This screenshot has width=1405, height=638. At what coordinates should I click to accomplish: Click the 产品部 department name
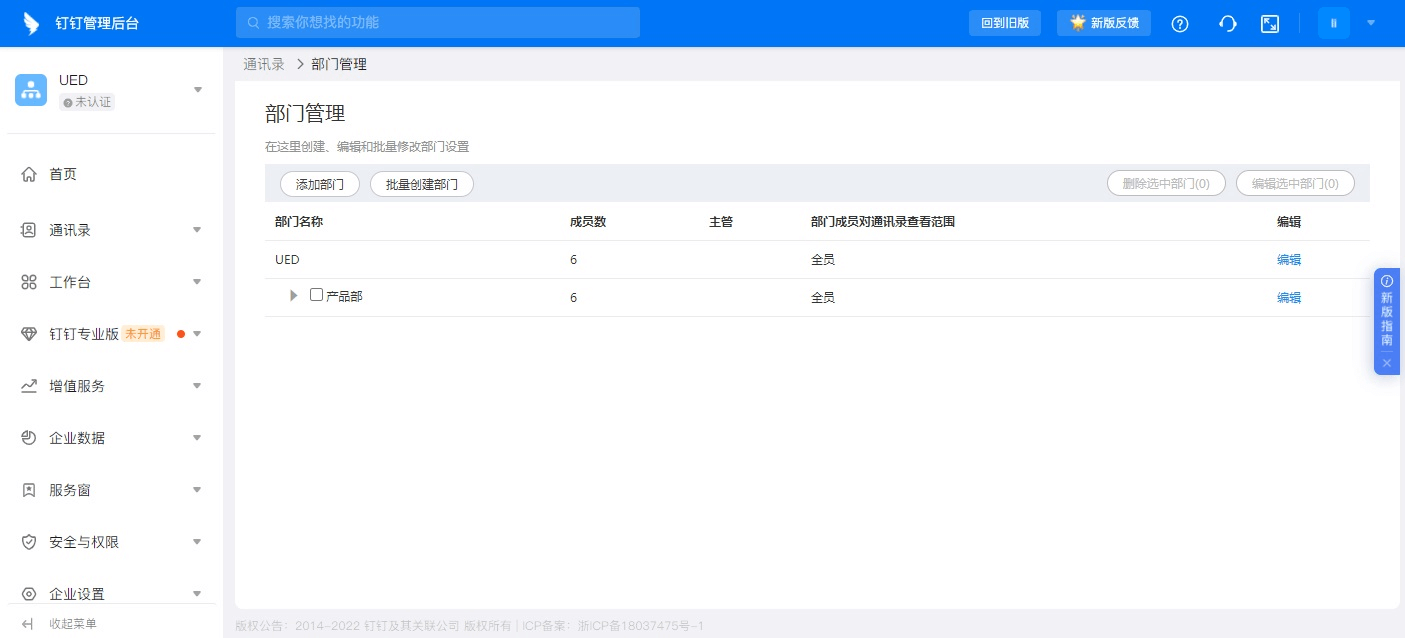pyautogui.click(x=344, y=297)
